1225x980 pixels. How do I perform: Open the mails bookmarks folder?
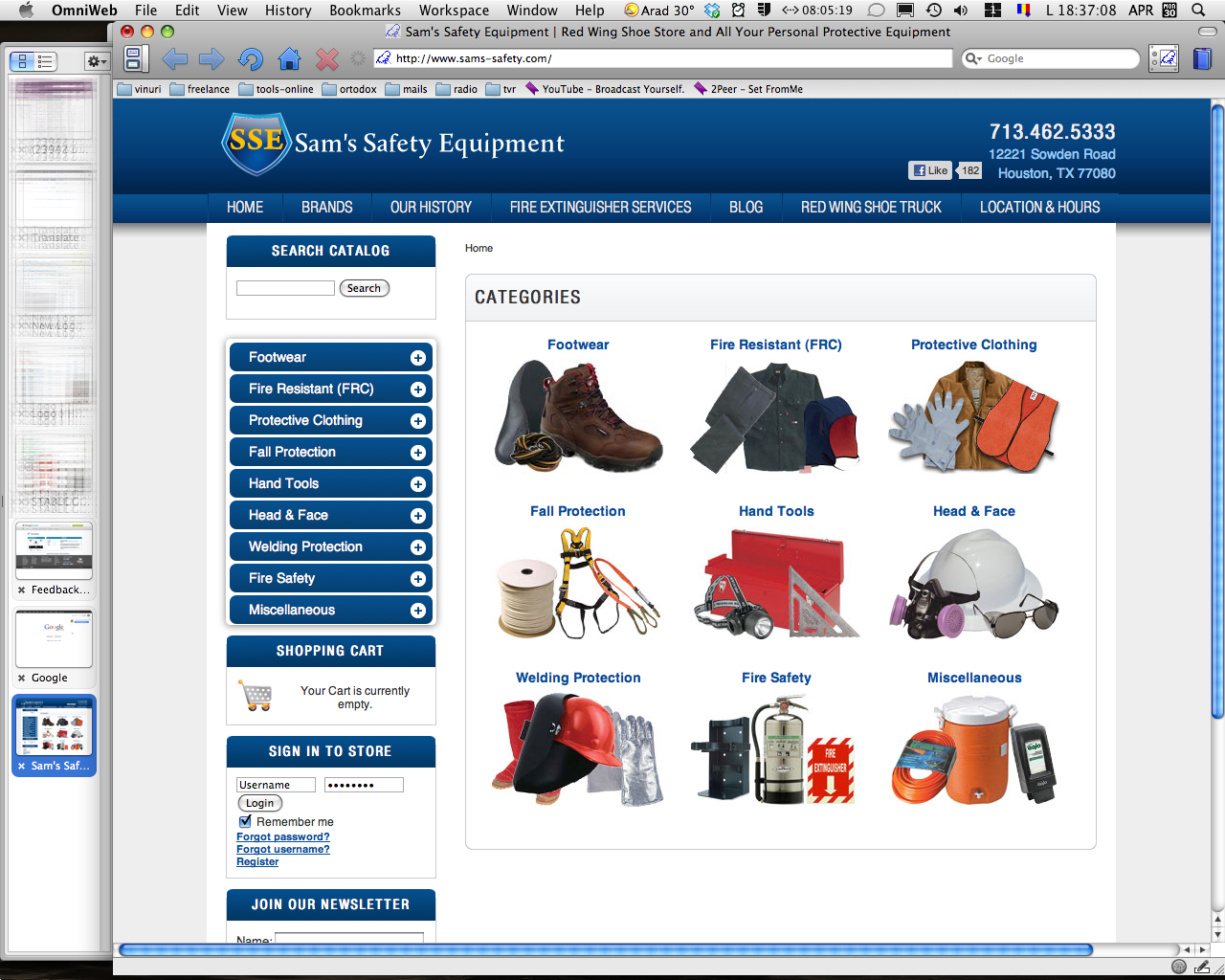406,89
